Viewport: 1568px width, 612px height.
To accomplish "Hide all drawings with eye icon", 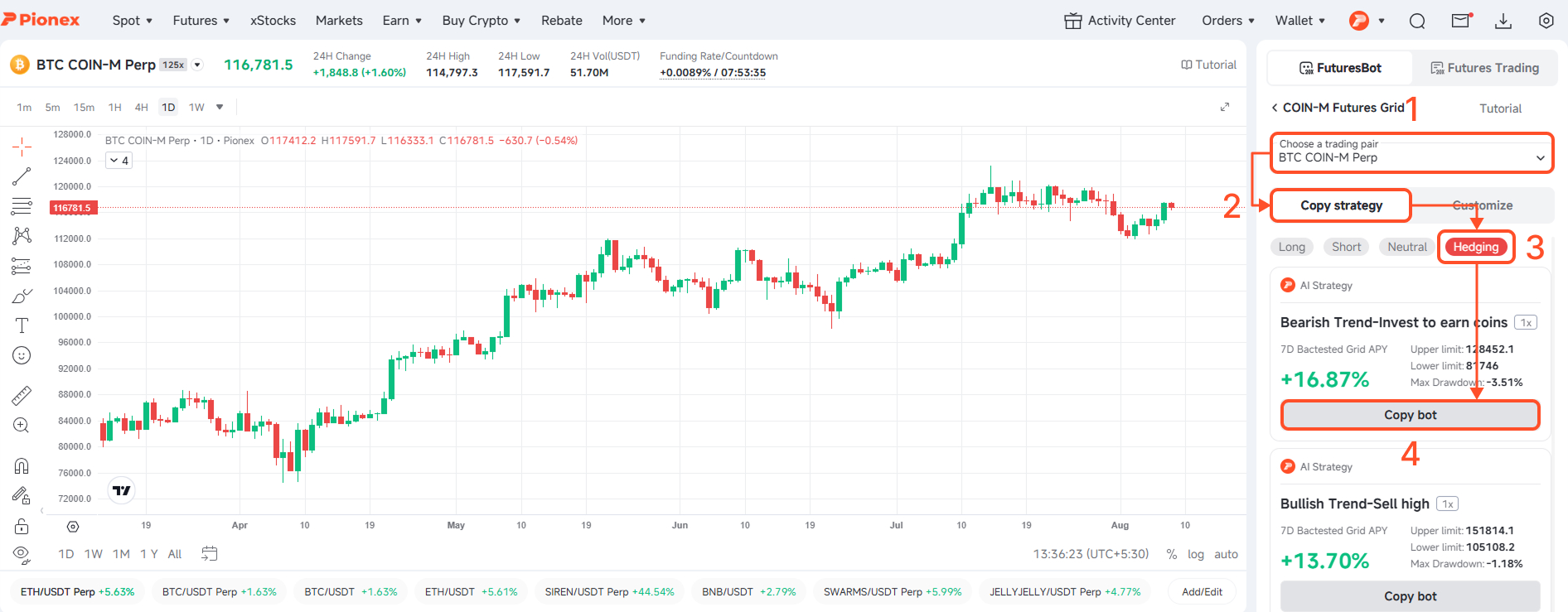I will pos(22,555).
